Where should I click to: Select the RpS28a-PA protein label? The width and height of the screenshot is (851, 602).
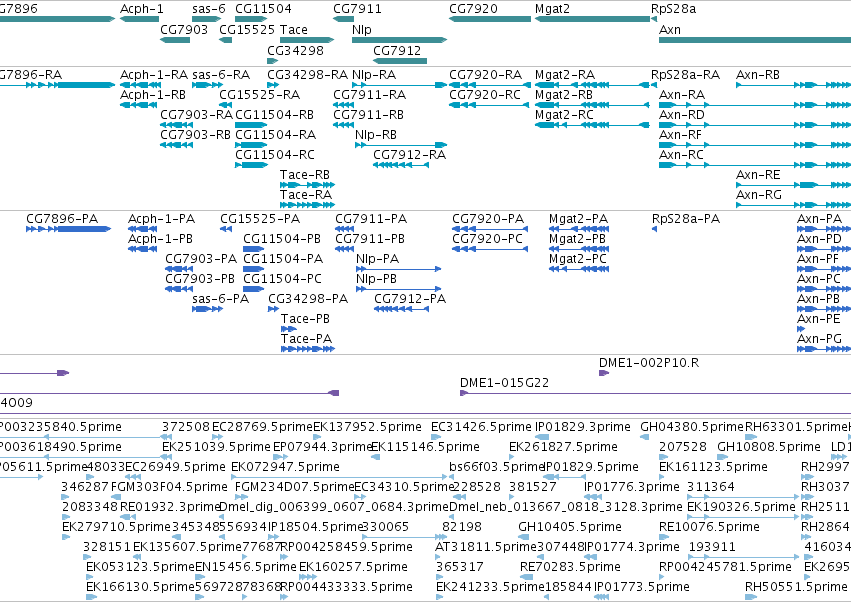(x=686, y=219)
